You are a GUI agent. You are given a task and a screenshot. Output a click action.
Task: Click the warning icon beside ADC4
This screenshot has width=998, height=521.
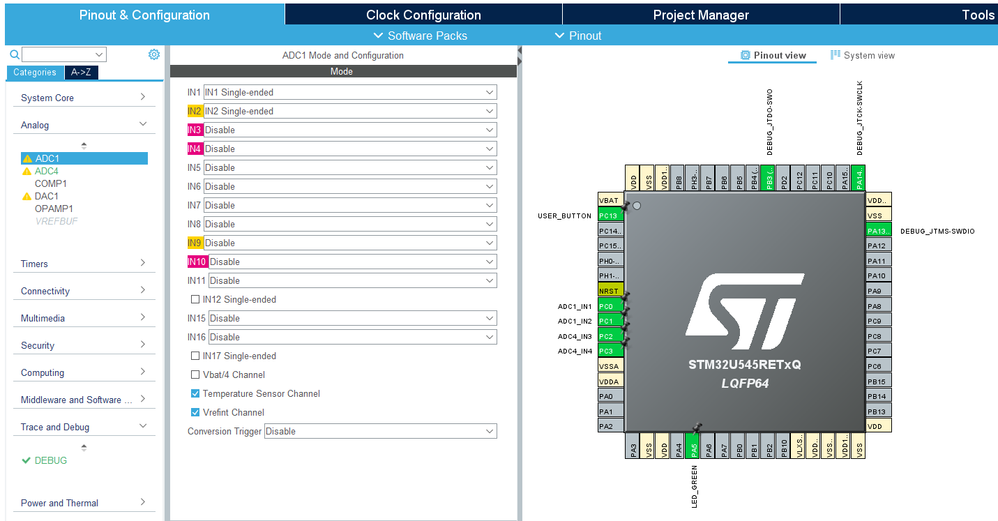point(27,171)
